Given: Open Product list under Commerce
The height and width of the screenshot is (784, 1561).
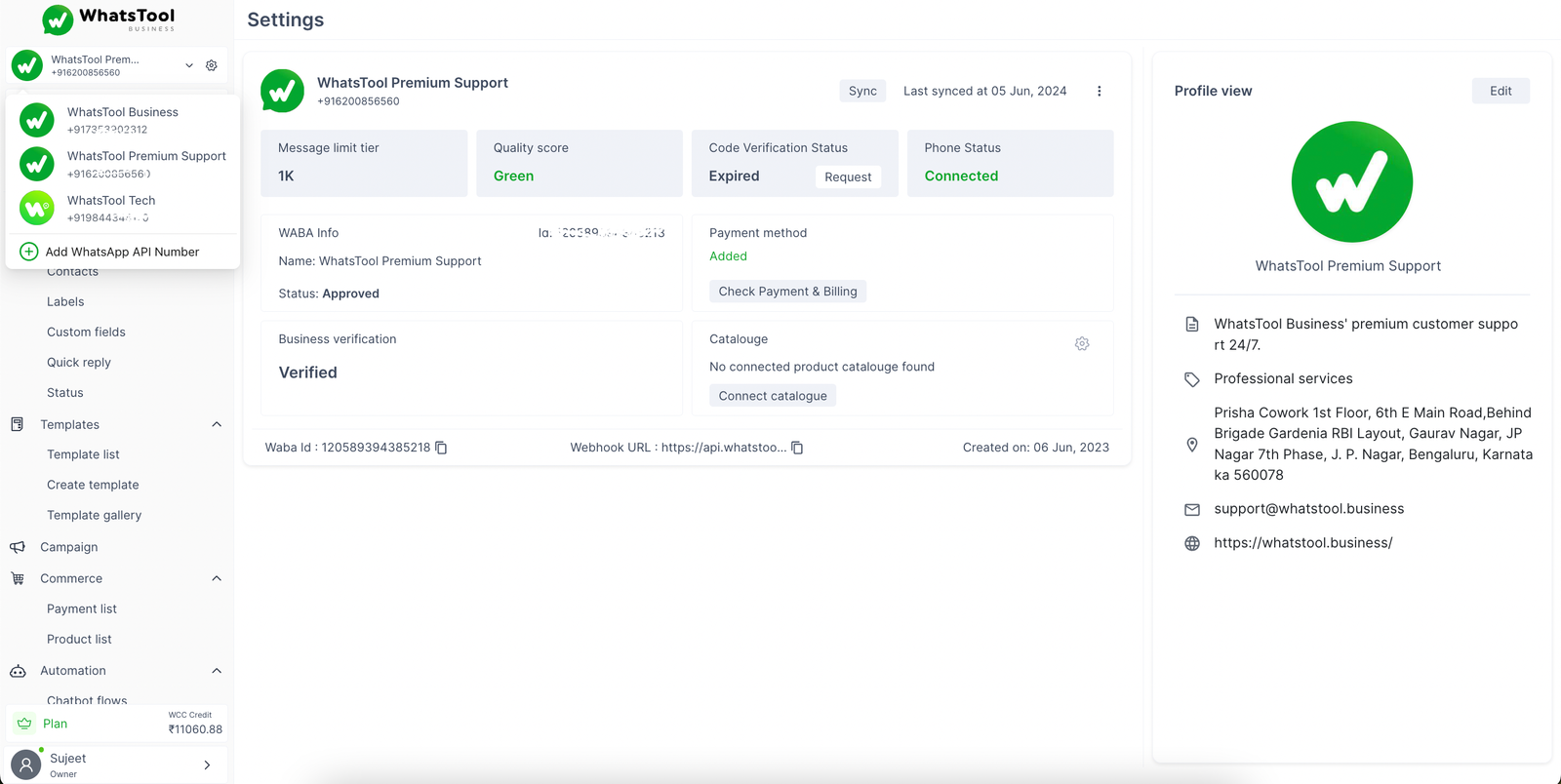Looking at the screenshot, I should pos(79,639).
